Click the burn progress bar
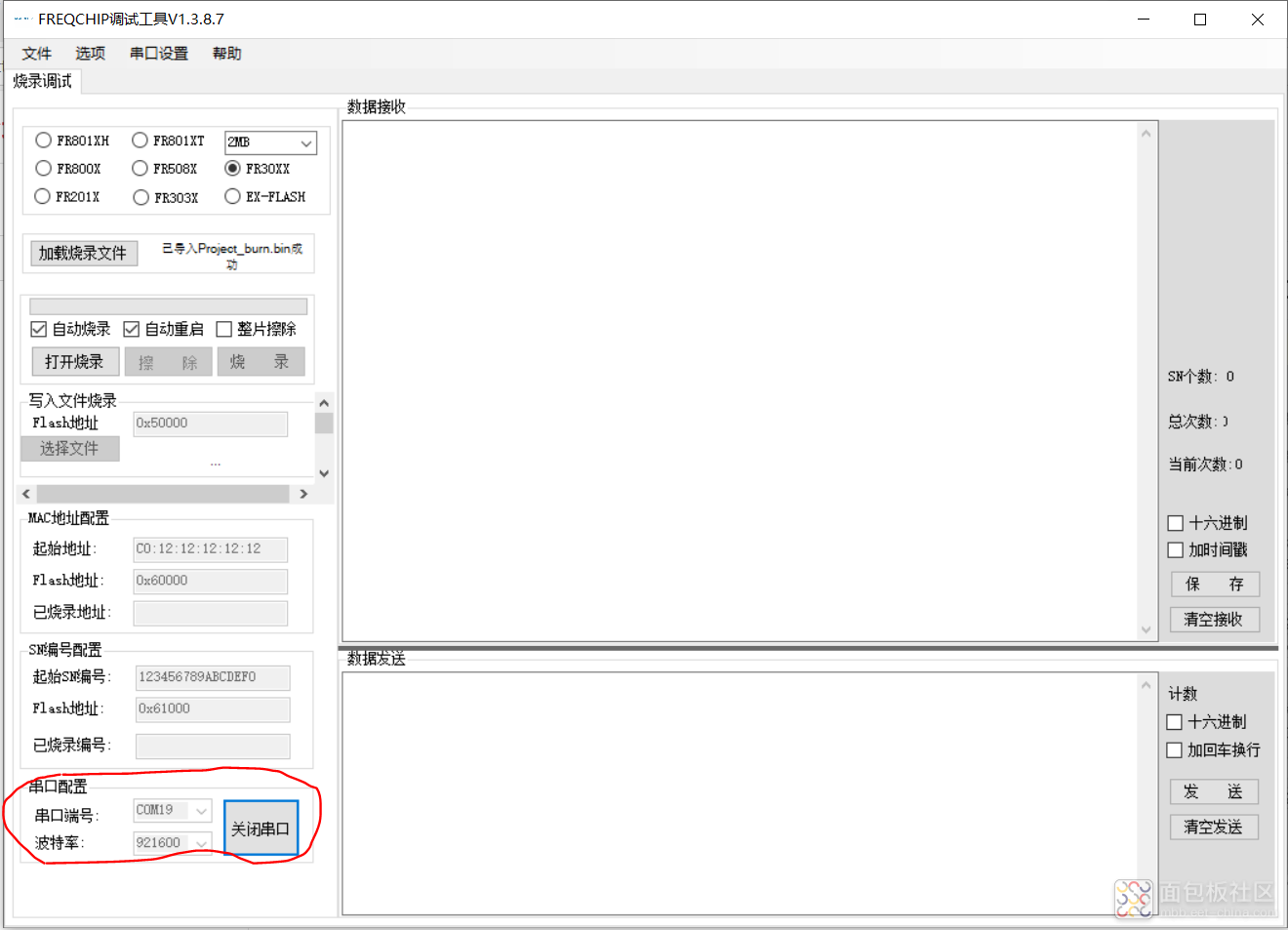 click(x=168, y=306)
